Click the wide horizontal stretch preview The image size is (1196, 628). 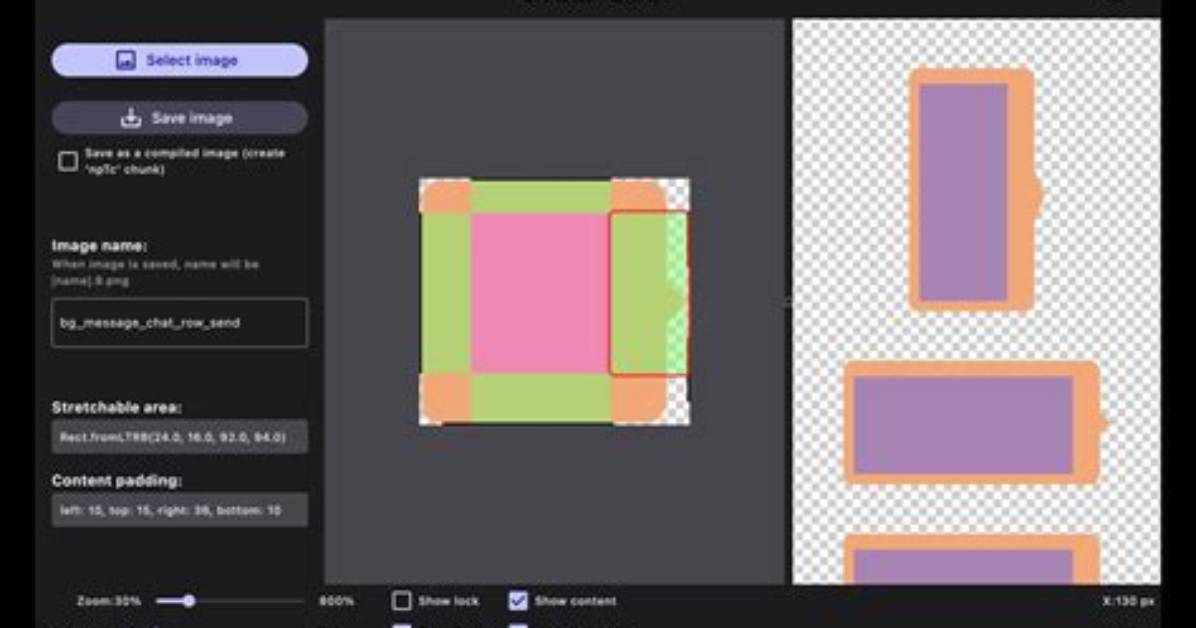click(x=974, y=423)
